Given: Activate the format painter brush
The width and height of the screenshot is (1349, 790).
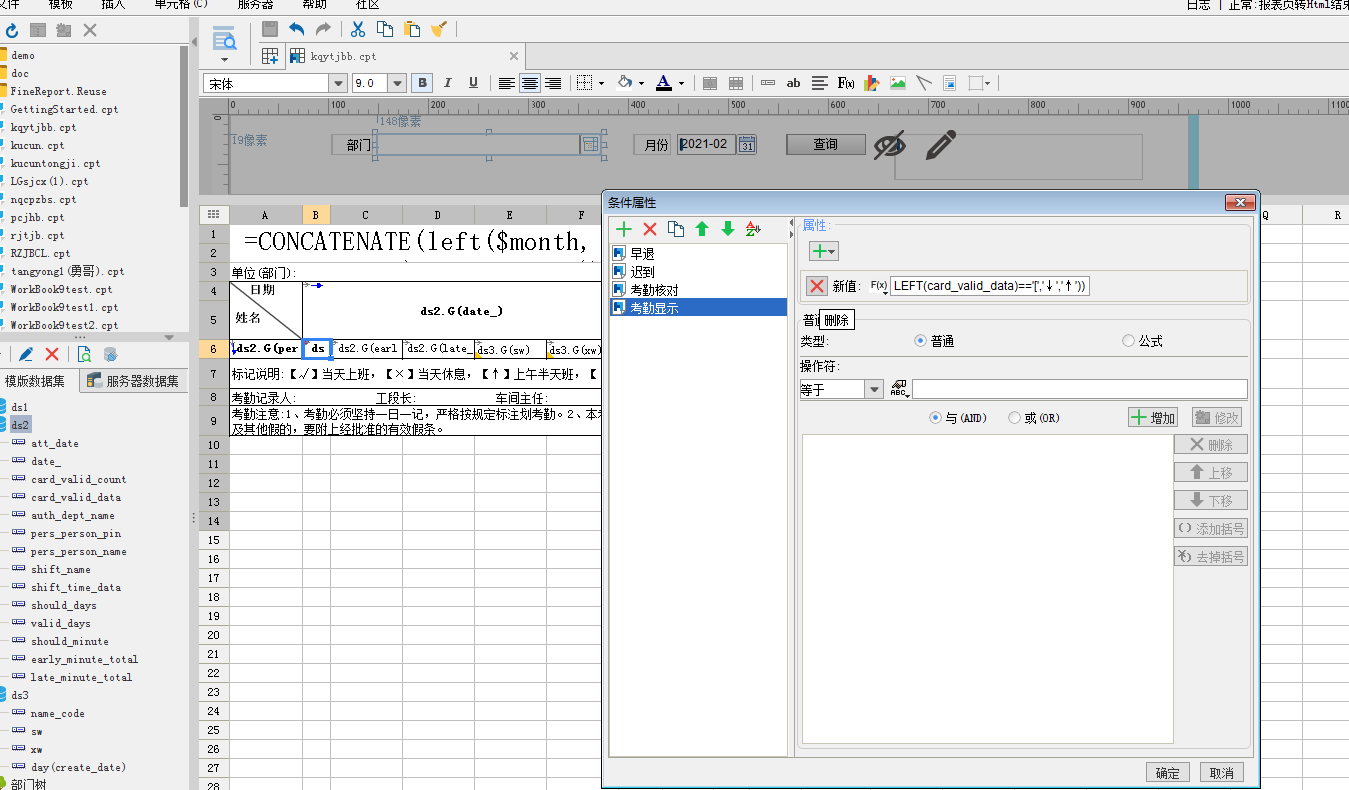Looking at the screenshot, I should pyautogui.click(x=438, y=30).
